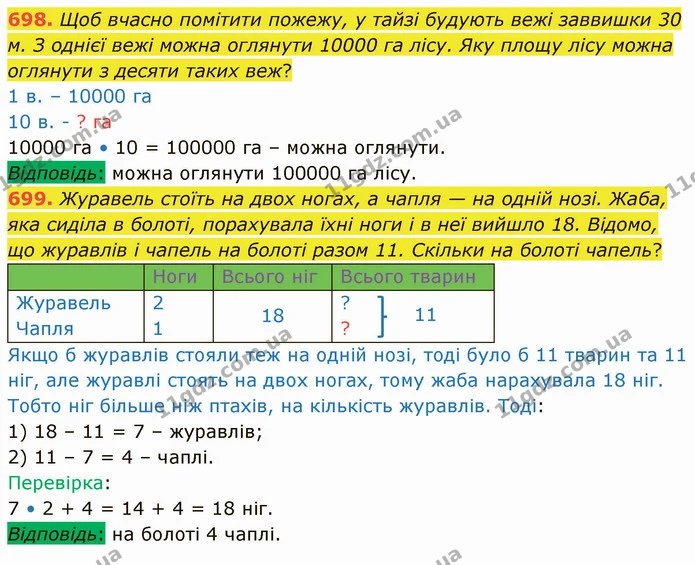Click the red question mark in Чапля row
The height and width of the screenshot is (565, 695).
(345, 328)
